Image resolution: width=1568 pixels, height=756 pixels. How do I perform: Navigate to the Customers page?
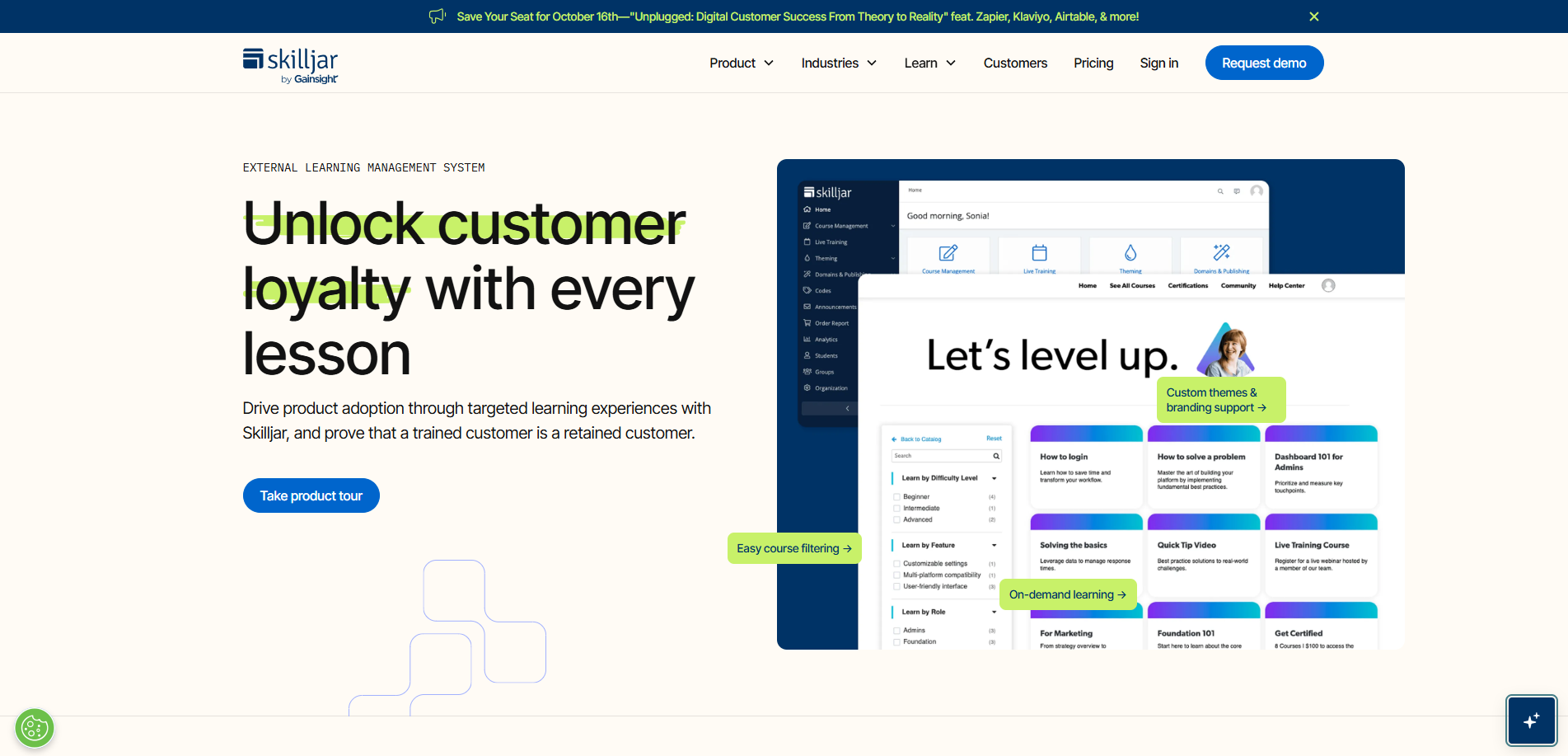click(1015, 63)
